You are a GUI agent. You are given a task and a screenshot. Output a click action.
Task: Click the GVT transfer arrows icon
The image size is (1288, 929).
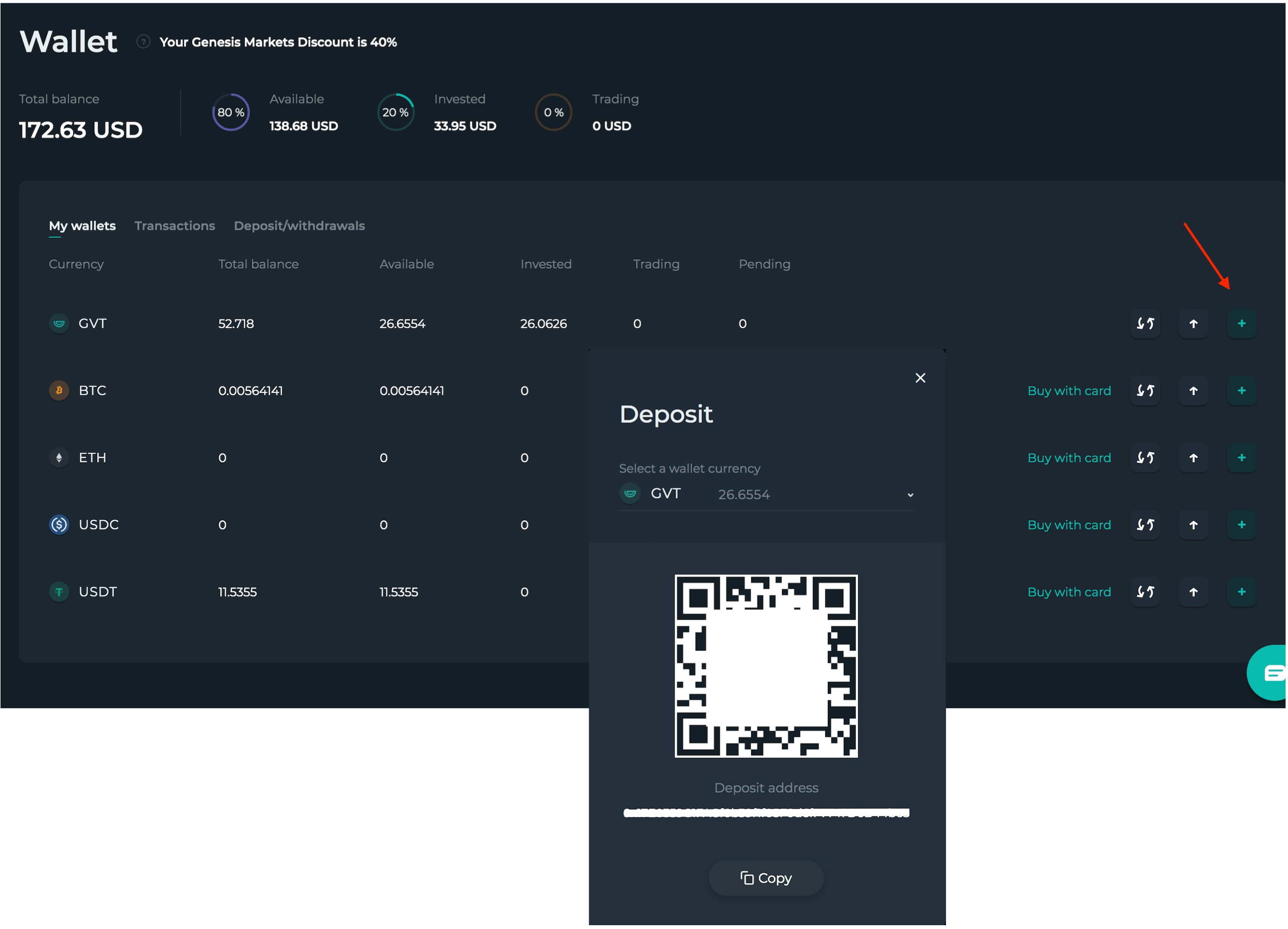[x=1145, y=323]
